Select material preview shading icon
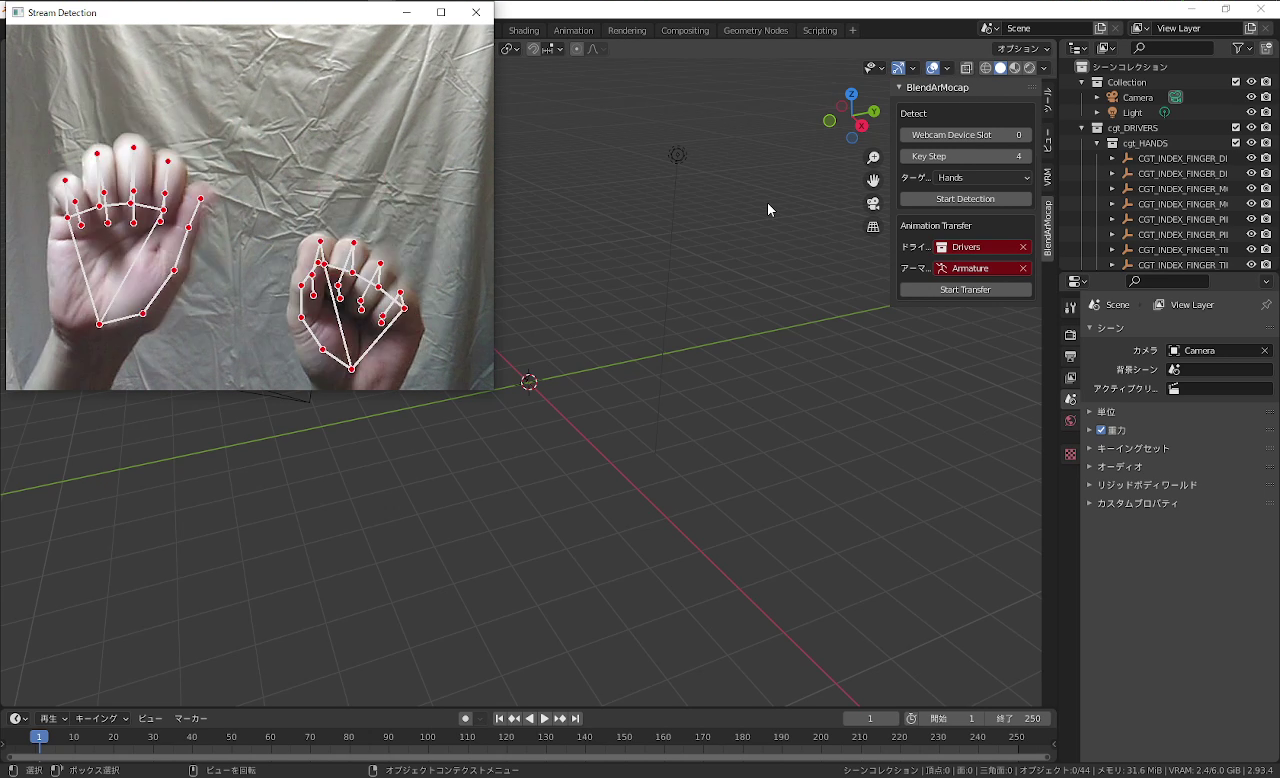The height and width of the screenshot is (778, 1280). click(x=1015, y=68)
